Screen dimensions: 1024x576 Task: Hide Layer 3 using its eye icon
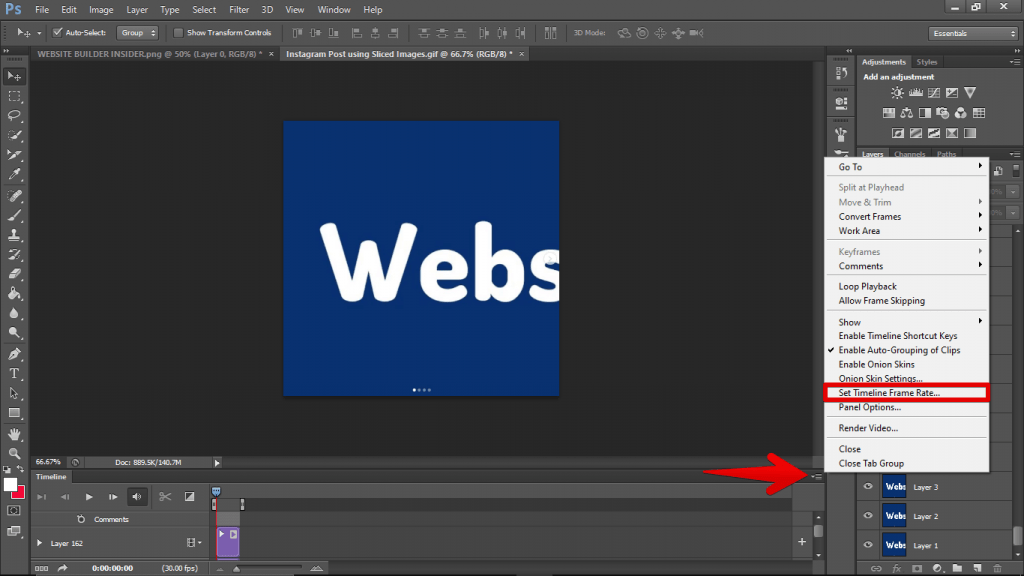(868, 487)
